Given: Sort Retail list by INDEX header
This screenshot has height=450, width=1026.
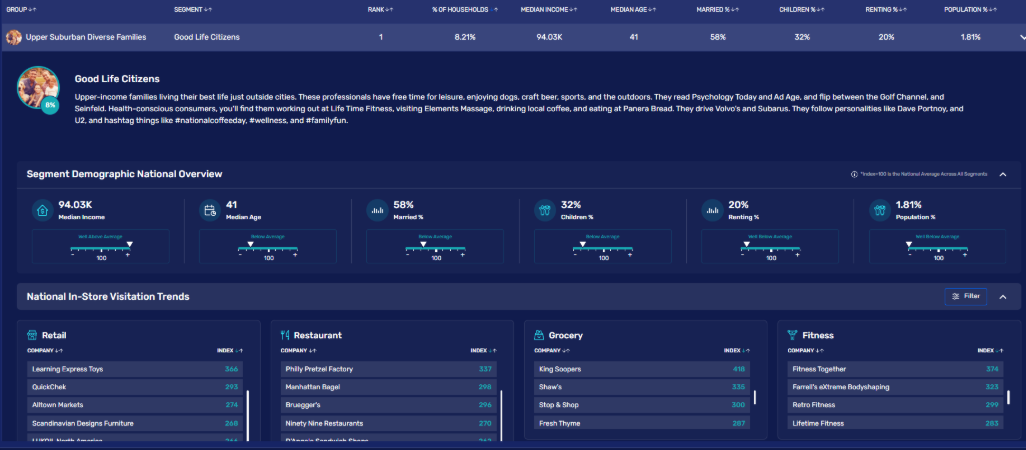Looking at the screenshot, I should point(230,351).
